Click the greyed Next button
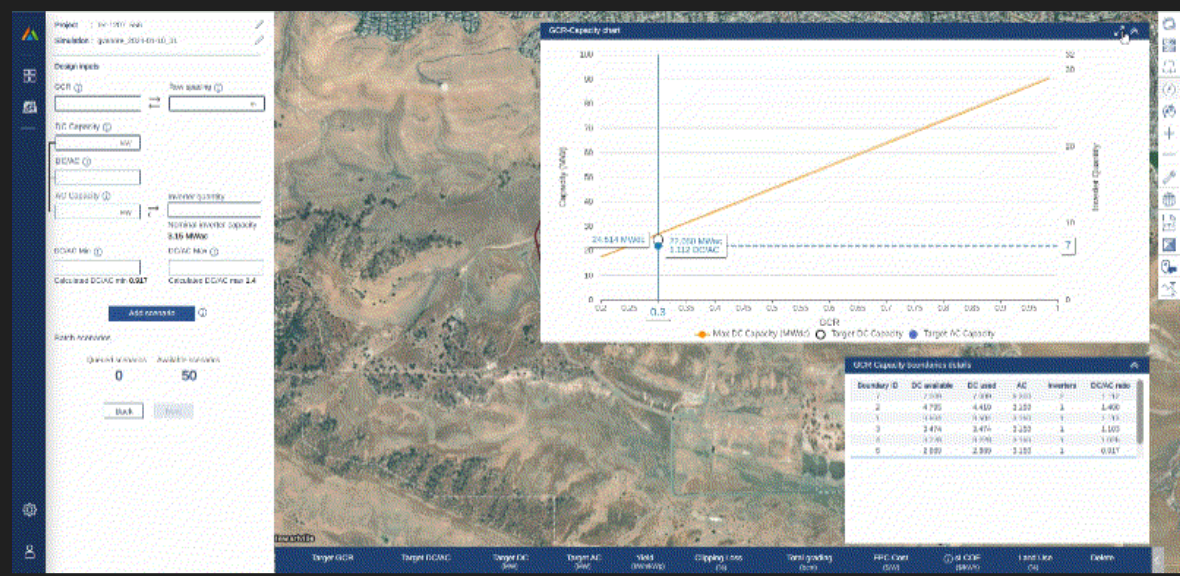The height and width of the screenshot is (576, 1180). [x=173, y=411]
